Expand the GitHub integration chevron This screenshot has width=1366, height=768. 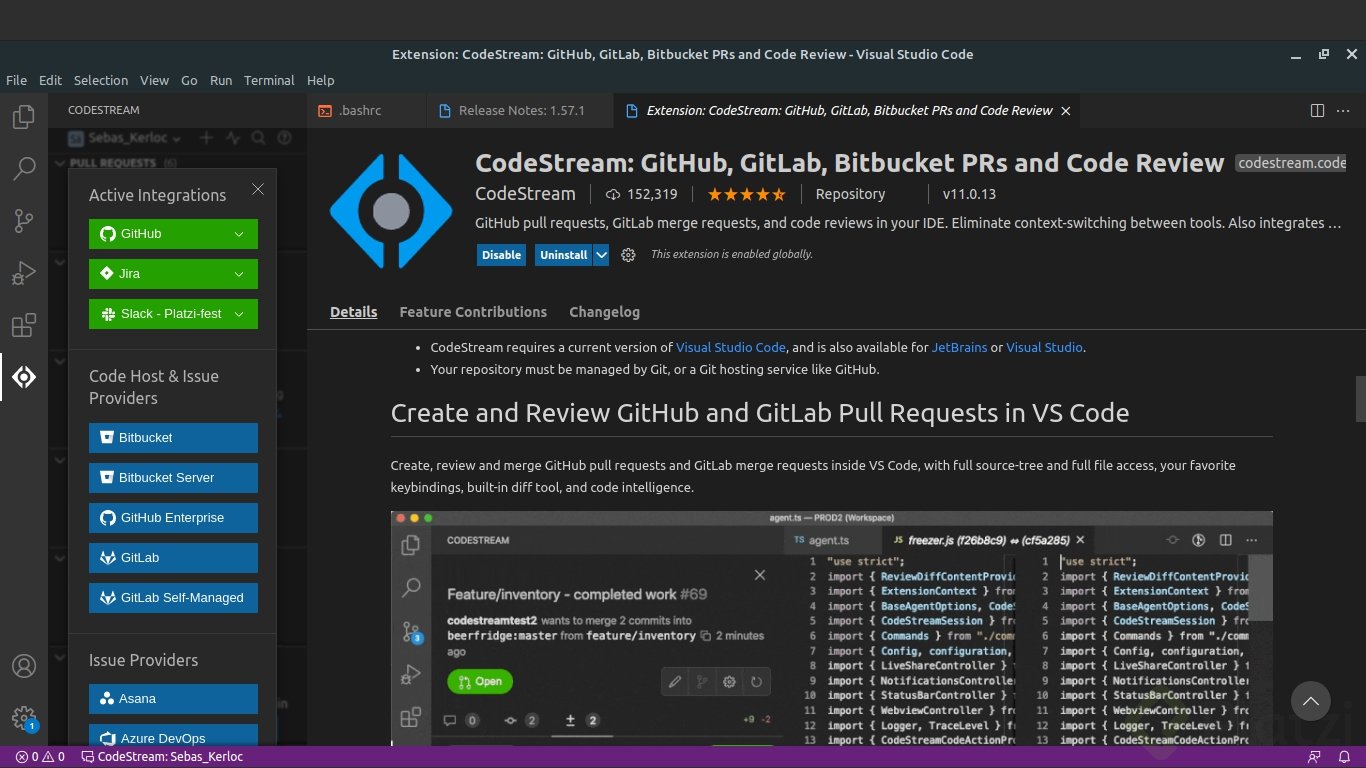[x=238, y=233]
